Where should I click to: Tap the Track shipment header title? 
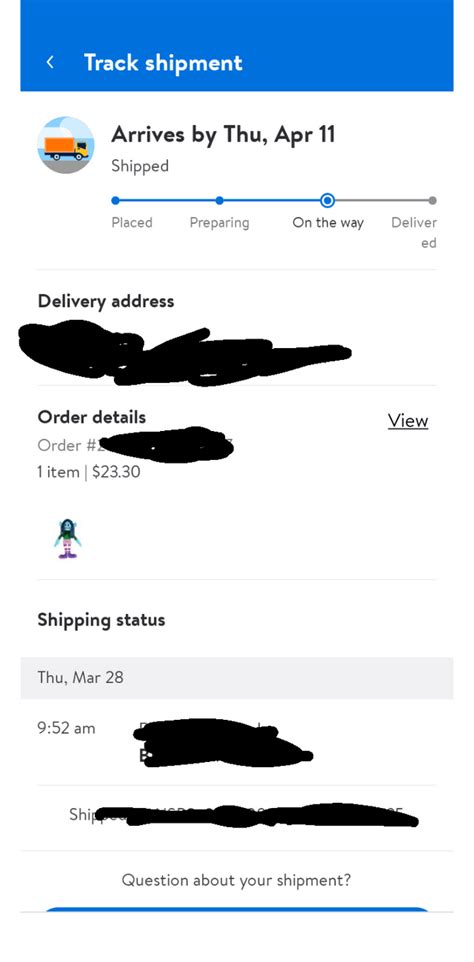point(163,63)
